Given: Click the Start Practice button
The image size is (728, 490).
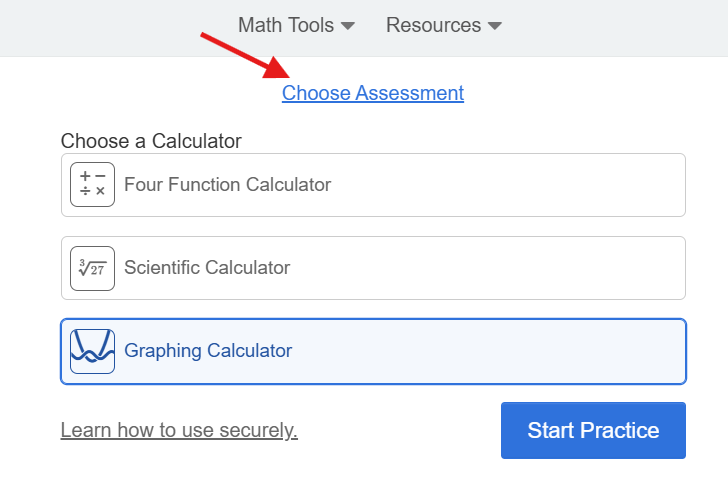Looking at the screenshot, I should tap(593, 431).
